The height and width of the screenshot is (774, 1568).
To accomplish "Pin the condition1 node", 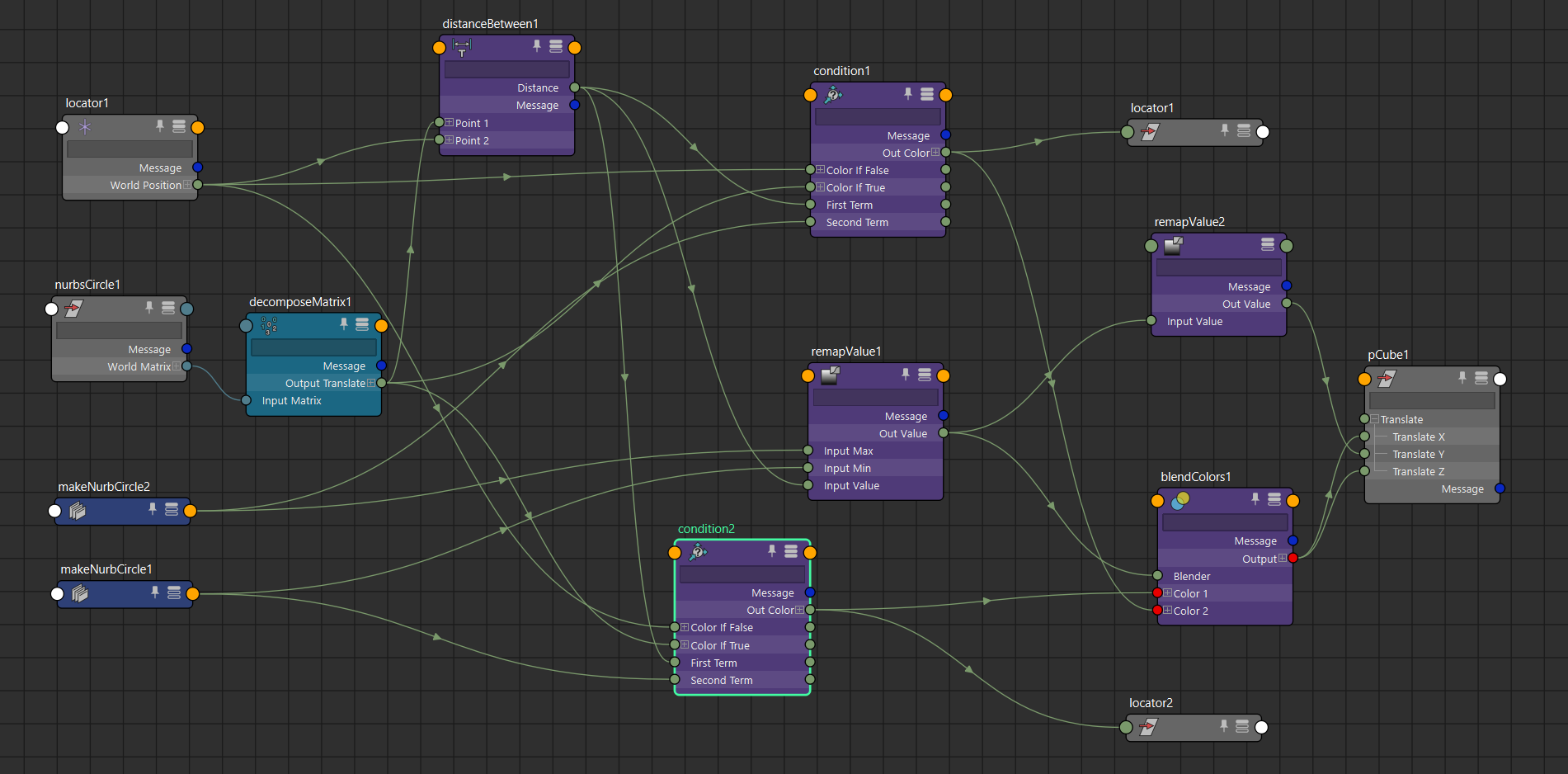I will tap(908, 93).
